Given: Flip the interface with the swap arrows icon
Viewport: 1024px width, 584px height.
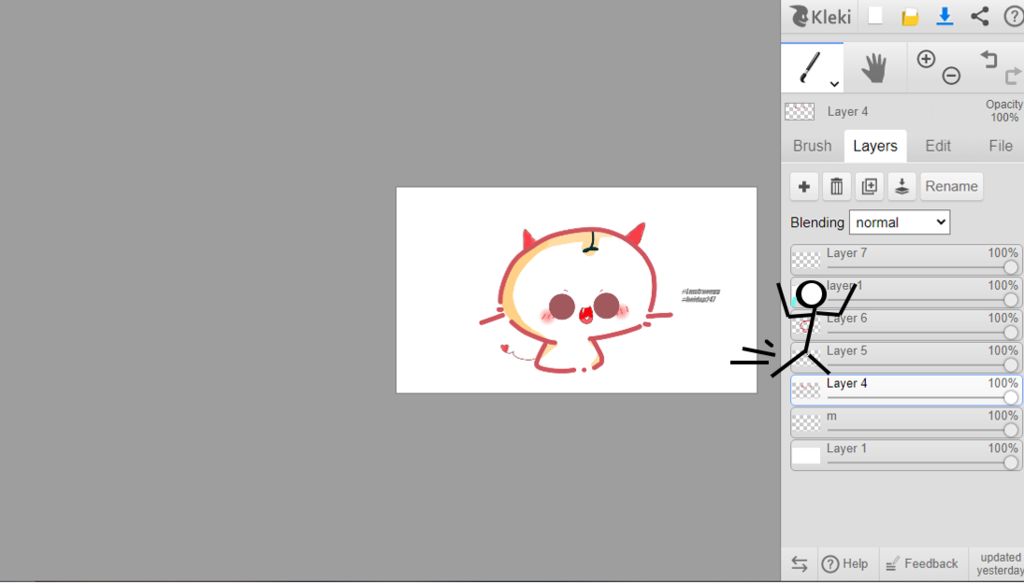Looking at the screenshot, I should tap(799, 564).
